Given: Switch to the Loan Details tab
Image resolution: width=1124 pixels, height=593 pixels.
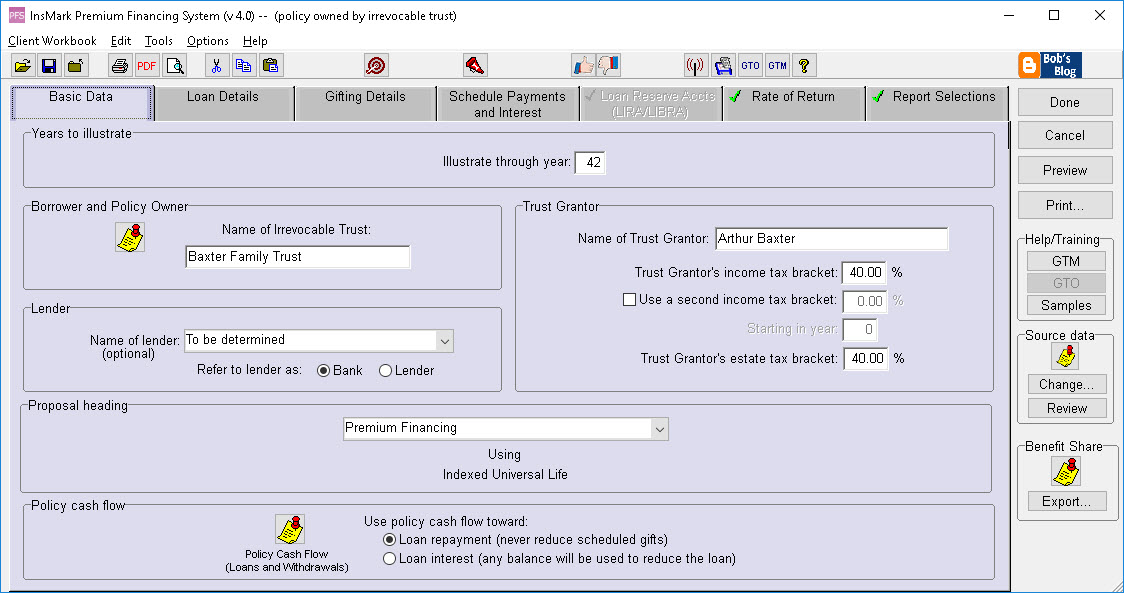Looking at the screenshot, I should point(224,95).
